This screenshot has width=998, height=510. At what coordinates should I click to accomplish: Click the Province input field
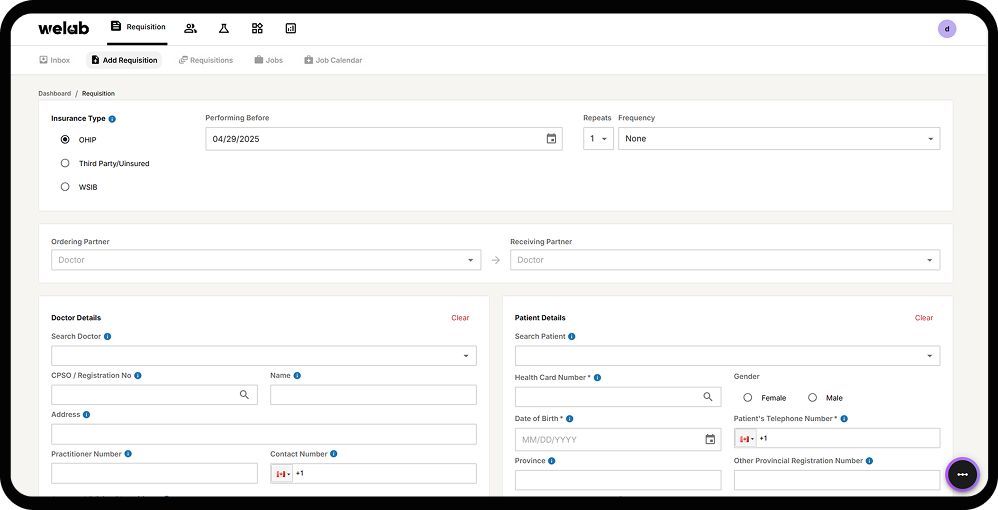pos(617,480)
